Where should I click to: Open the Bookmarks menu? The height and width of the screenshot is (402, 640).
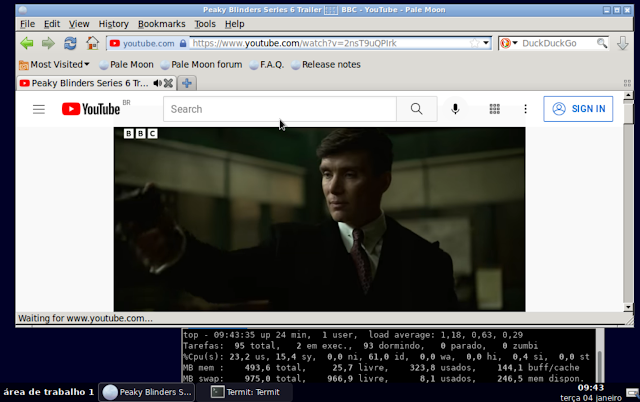point(162,24)
